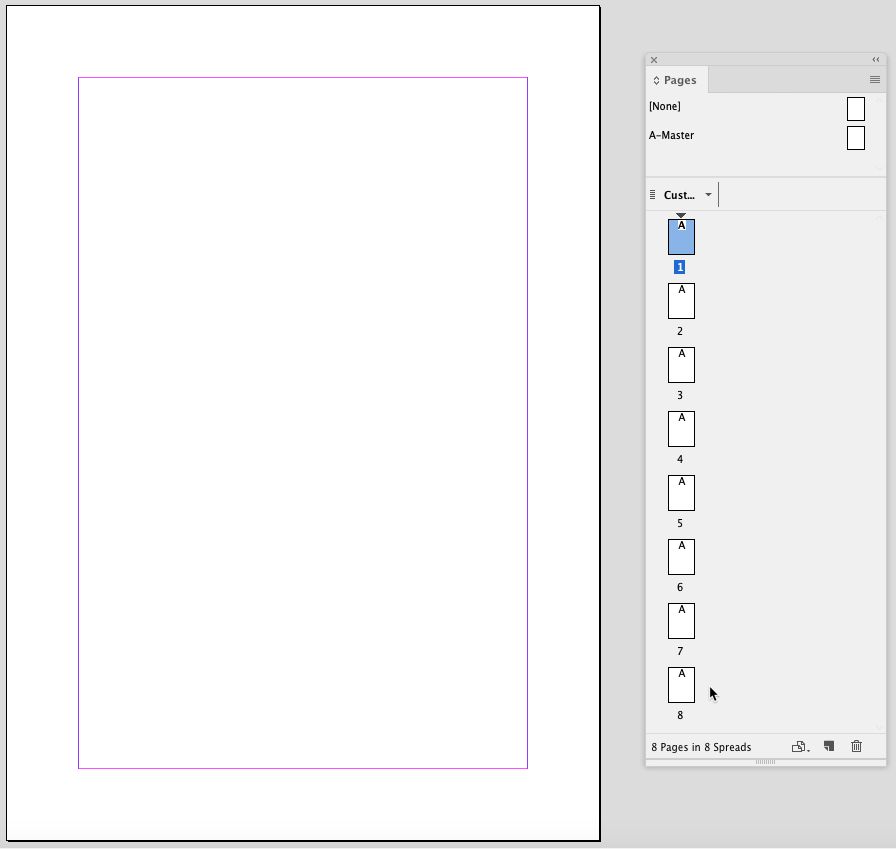Select page 5 thumbnail
Image resolution: width=896 pixels, height=849 pixels.
tap(681, 492)
